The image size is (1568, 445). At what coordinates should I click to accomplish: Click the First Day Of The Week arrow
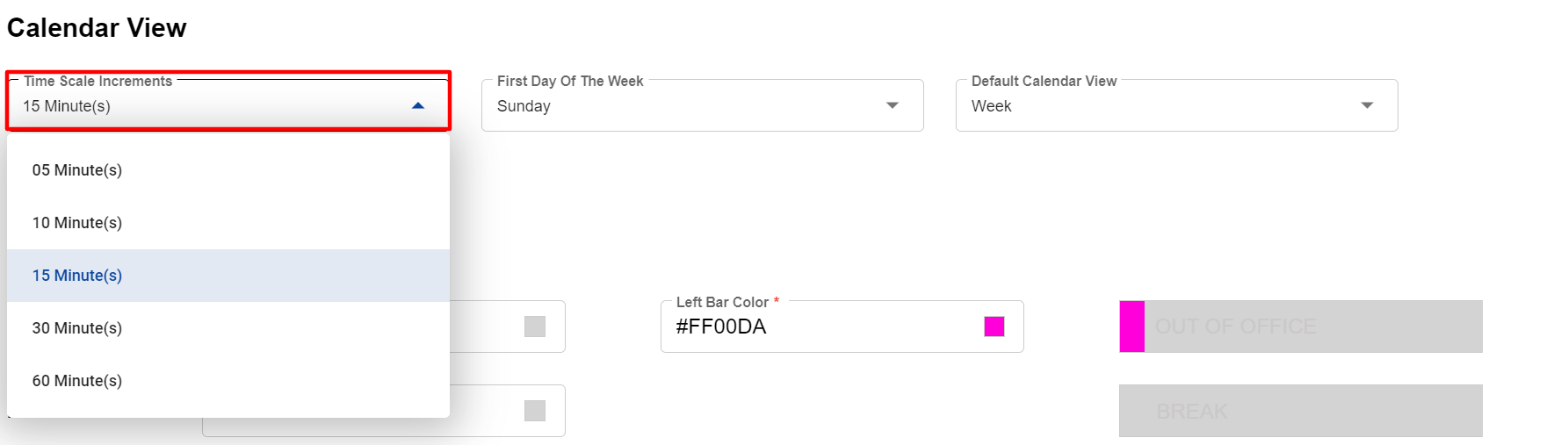892,106
